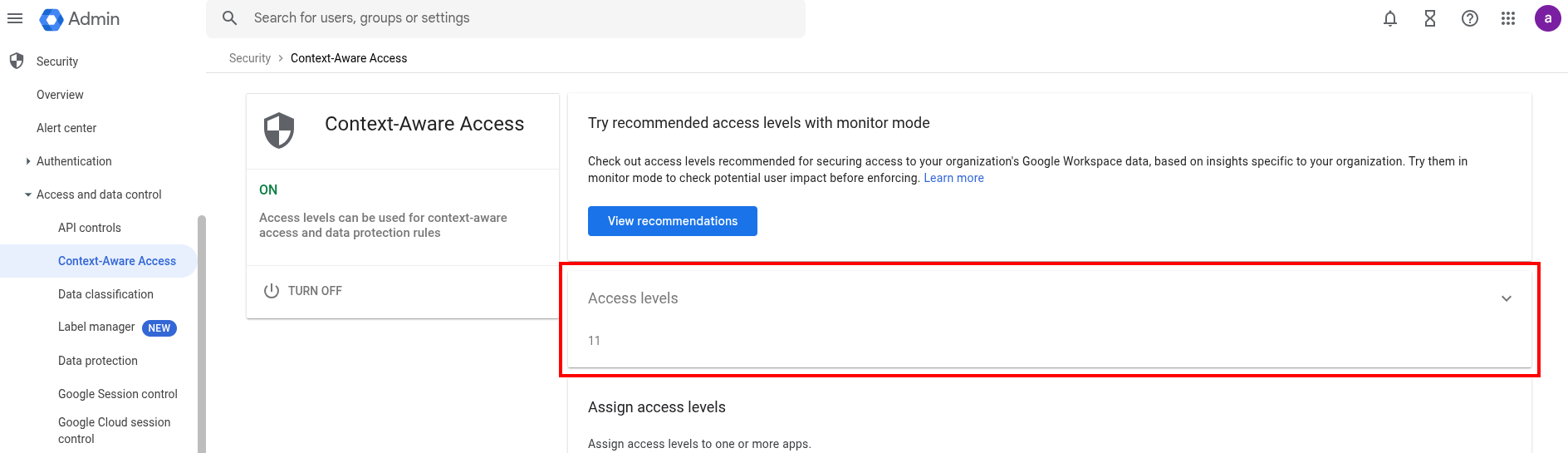
Task: Click View recommendations button
Action: click(x=673, y=221)
